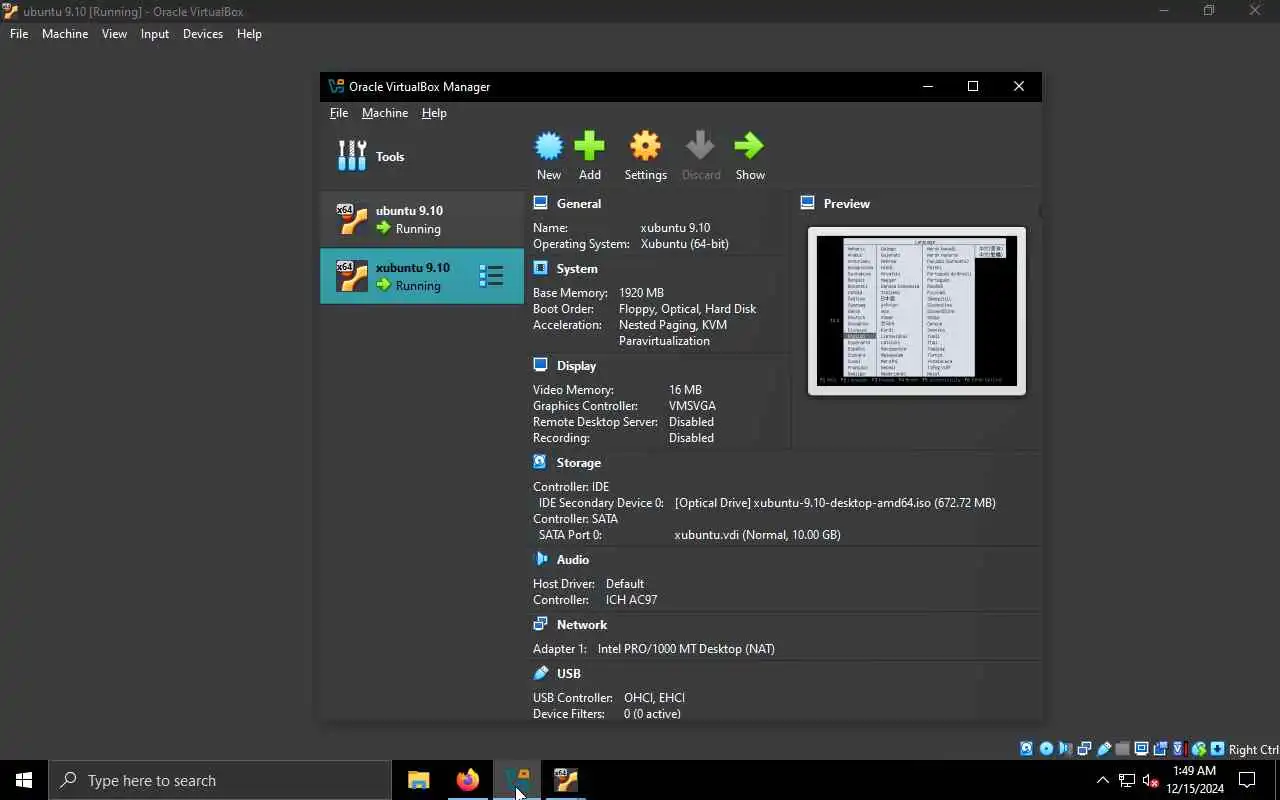Image resolution: width=1280 pixels, height=800 pixels.
Task: Open the VM window's Machine menu
Action: [x=65, y=33]
